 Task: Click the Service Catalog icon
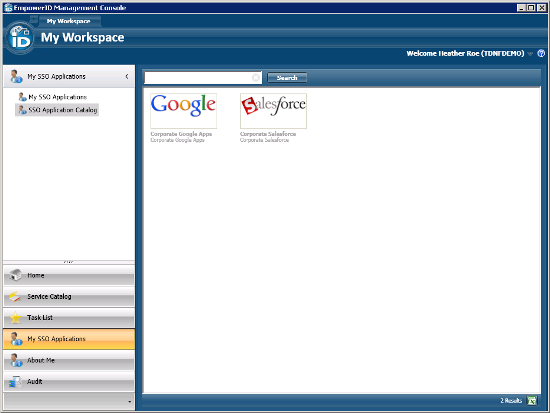(x=15, y=297)
